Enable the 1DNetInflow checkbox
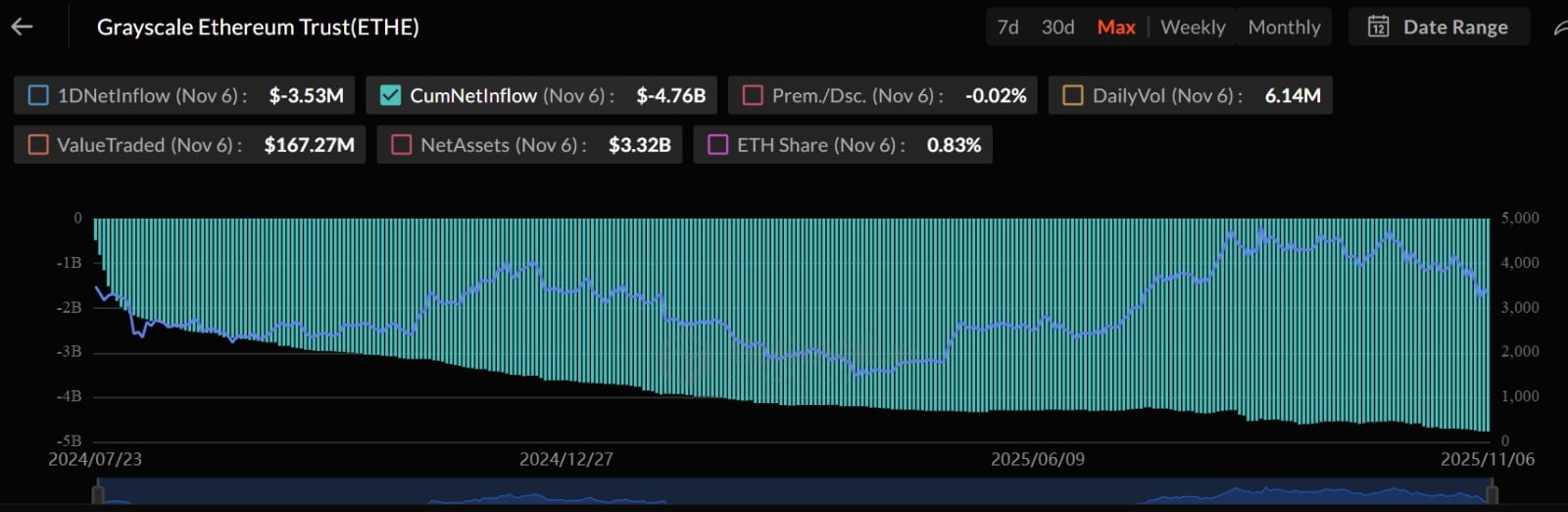This screenshot has height=512, width=1568. point(38,95)
